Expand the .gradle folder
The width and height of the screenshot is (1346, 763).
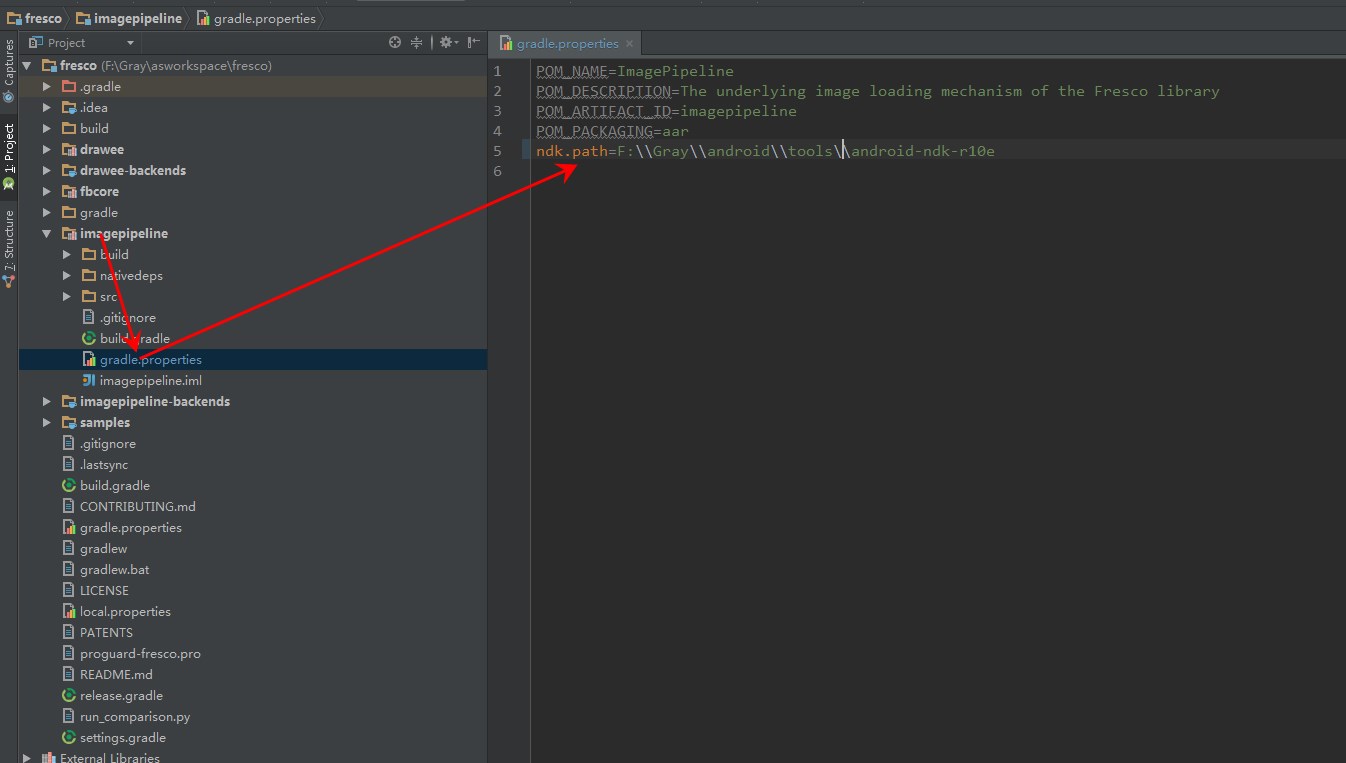point(46,87)
